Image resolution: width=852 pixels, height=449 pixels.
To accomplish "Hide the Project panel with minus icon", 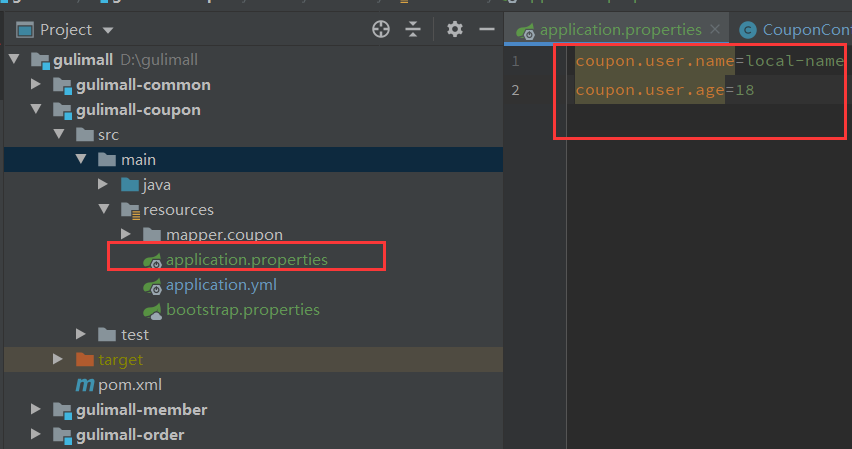I will 487,29.
